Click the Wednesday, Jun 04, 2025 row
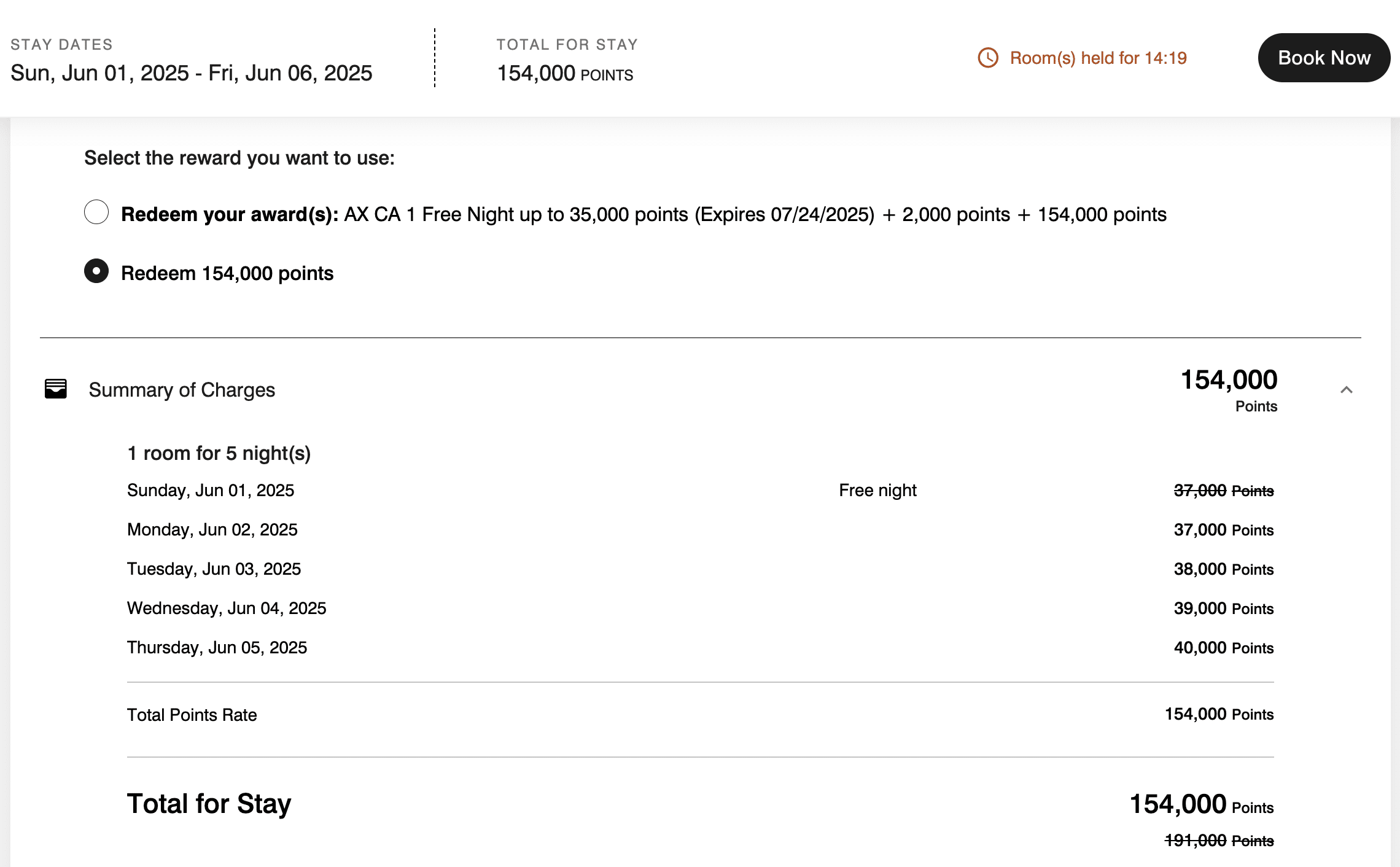The image size is (1400, 867). 227,608
